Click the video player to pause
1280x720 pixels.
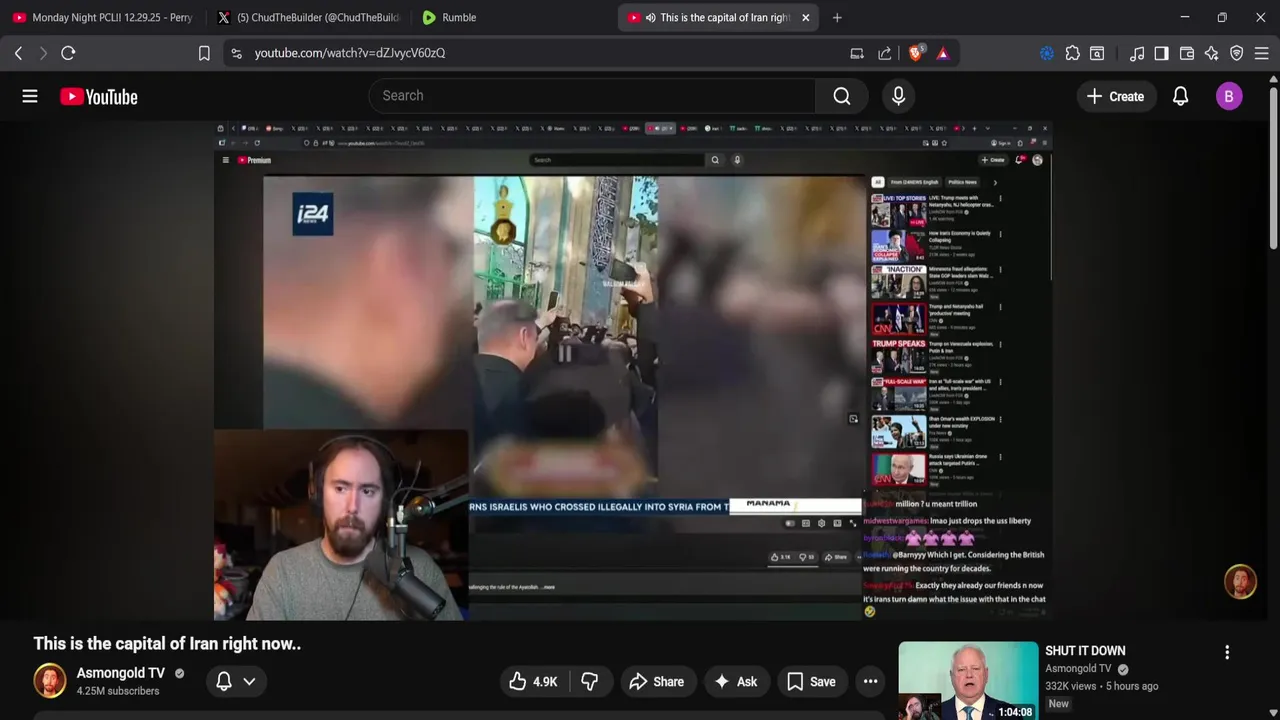[632, 370]
